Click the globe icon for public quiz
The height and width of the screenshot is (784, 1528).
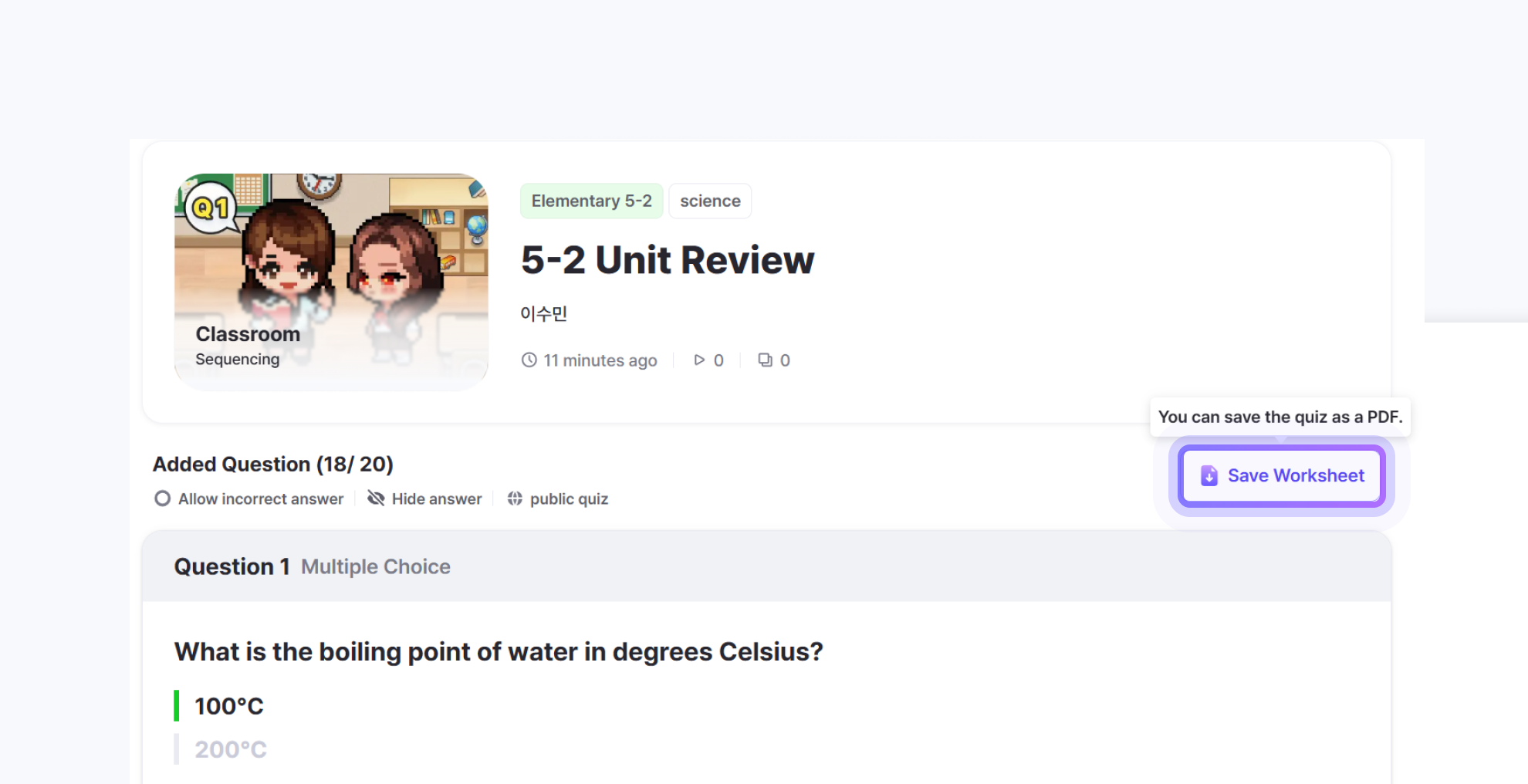(515, 499)
